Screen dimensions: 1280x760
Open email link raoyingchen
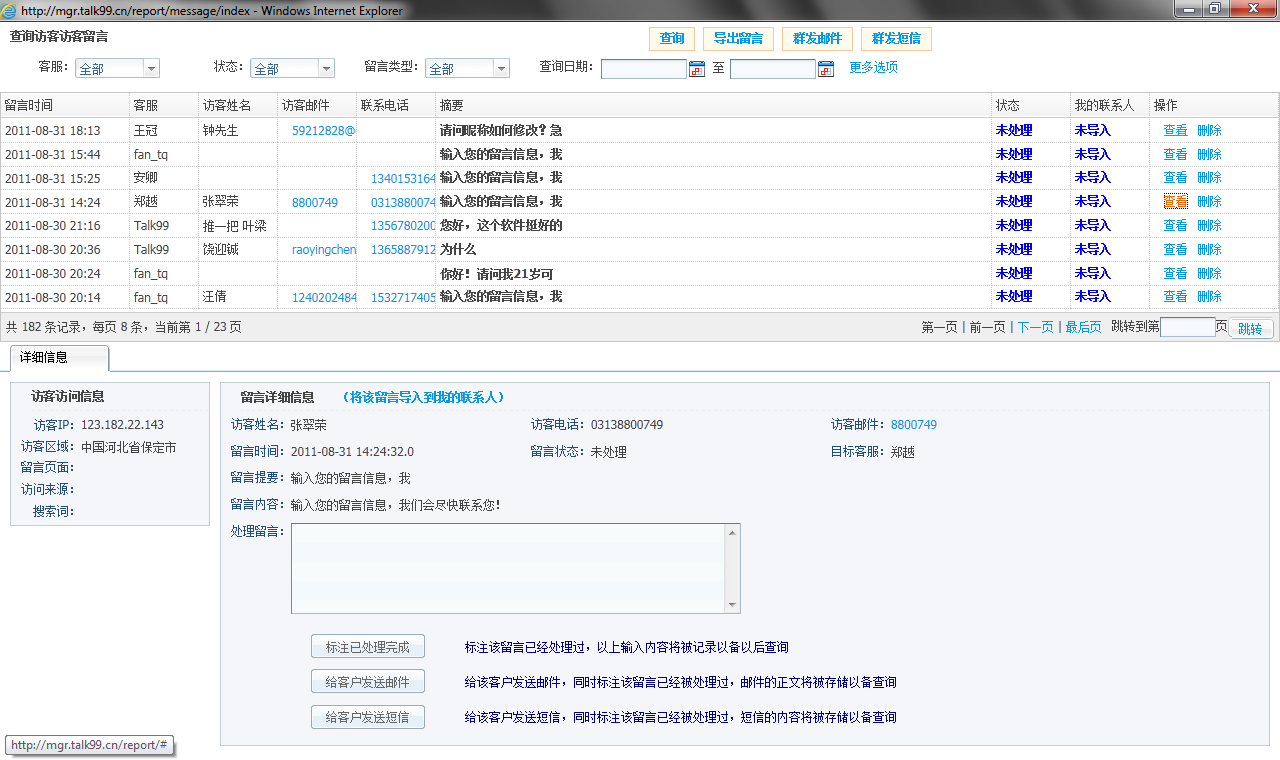pos(324,249)
